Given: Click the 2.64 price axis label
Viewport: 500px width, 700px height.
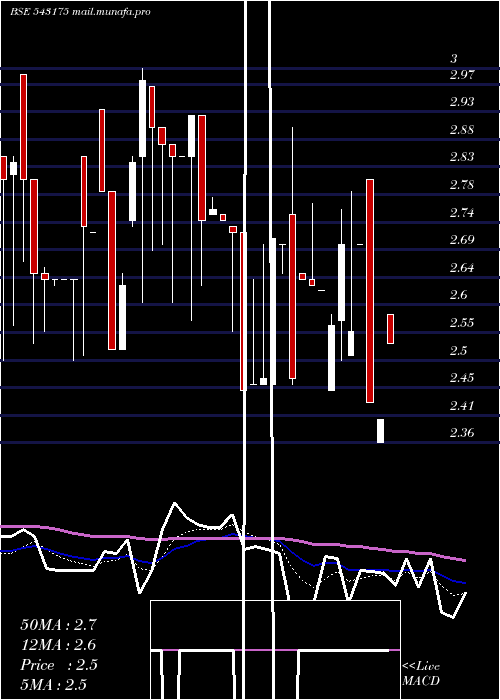Looking at the screenshot, I should (462, 268).
